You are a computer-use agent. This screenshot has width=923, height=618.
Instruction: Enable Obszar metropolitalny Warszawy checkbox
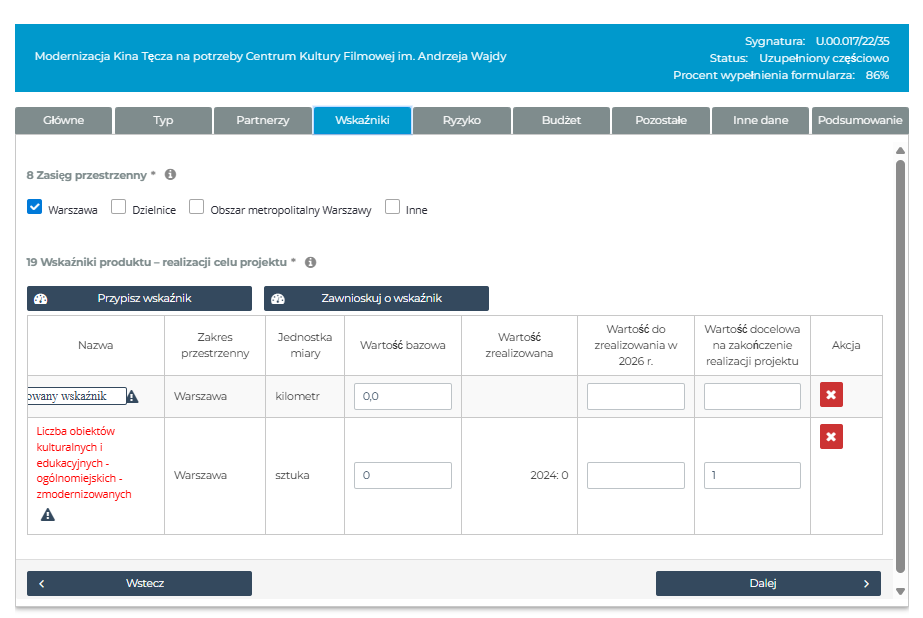(x=197, y=207)
